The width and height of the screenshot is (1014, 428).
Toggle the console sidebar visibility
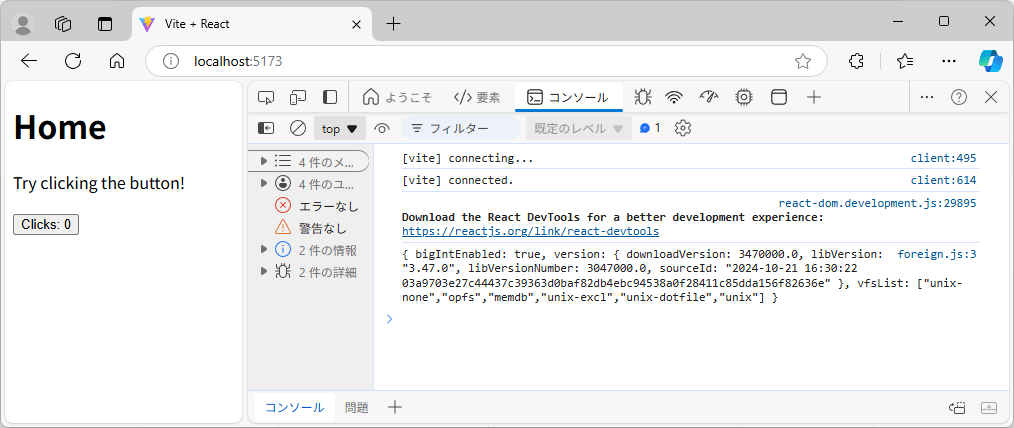266,128
